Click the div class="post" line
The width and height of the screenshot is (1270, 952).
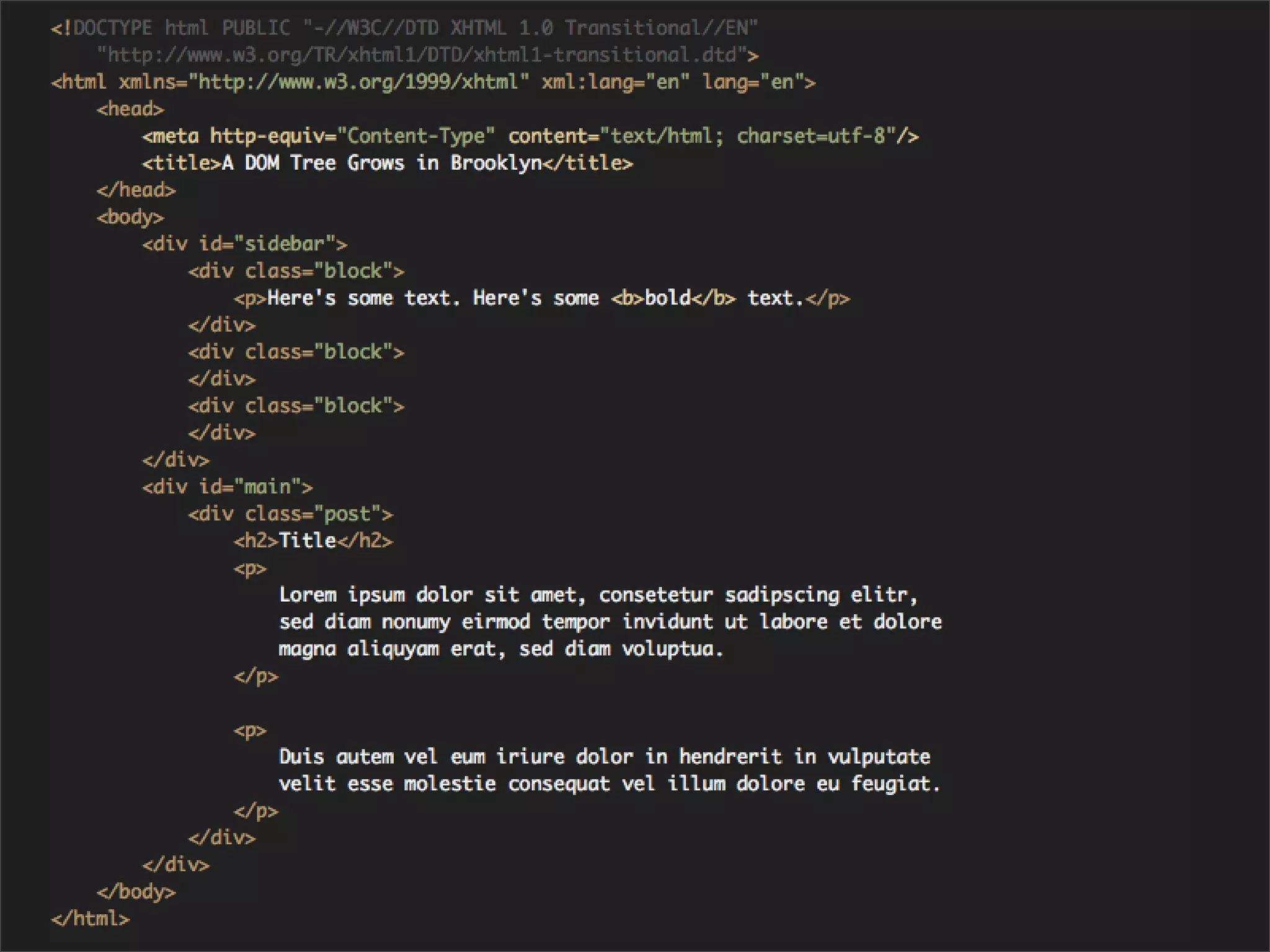pyautogui.click(x=291, y=514)
